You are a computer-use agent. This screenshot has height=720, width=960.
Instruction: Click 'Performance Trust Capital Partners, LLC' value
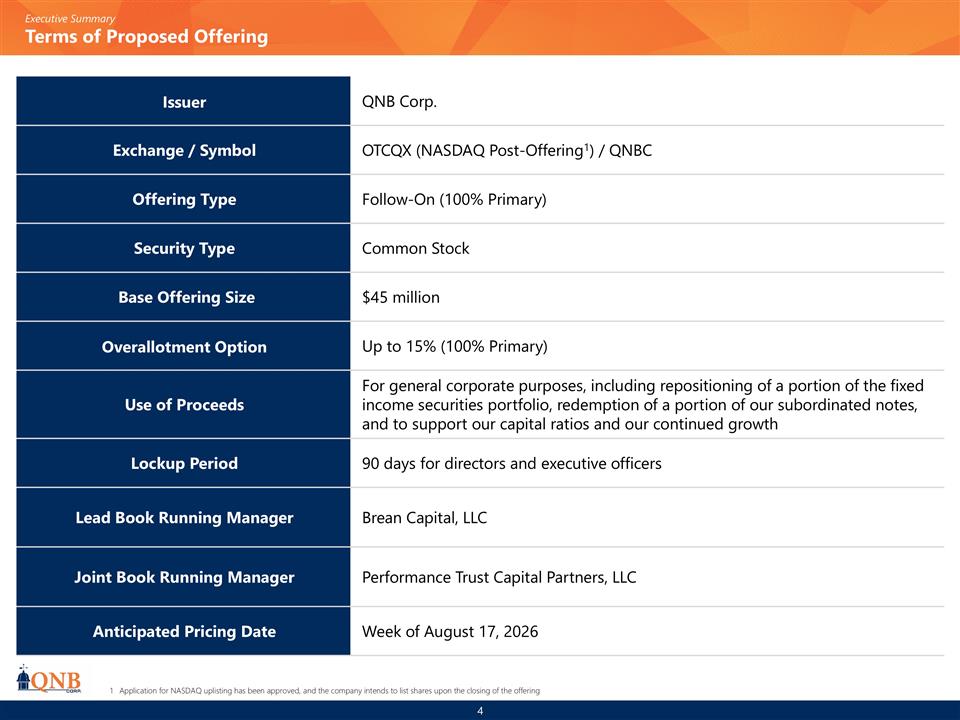[x=499, y=577]
